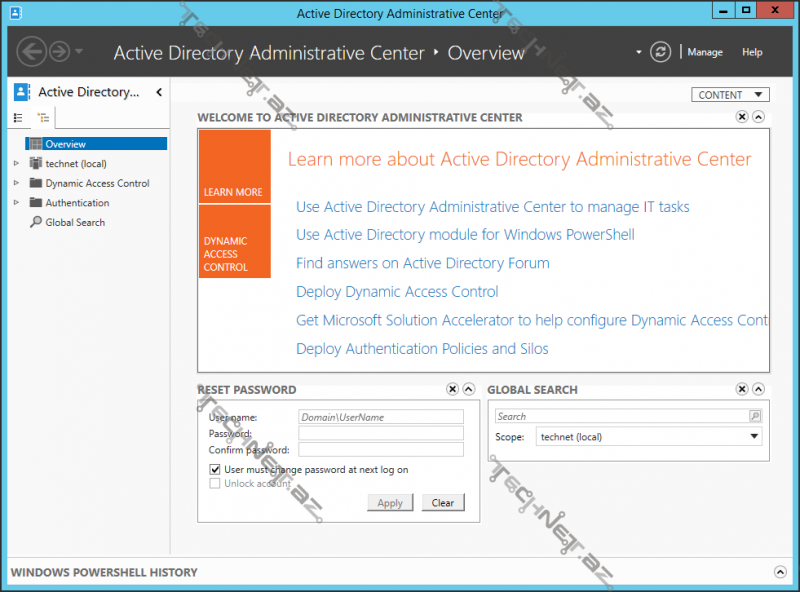Screen dimensions: 800x592
Task: Open the Scope dropdown in Global Search
Action: tap(754, 437)
